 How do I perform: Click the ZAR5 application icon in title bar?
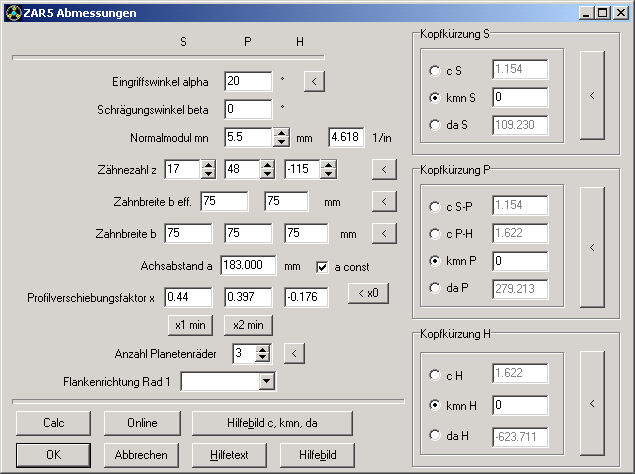13,13
